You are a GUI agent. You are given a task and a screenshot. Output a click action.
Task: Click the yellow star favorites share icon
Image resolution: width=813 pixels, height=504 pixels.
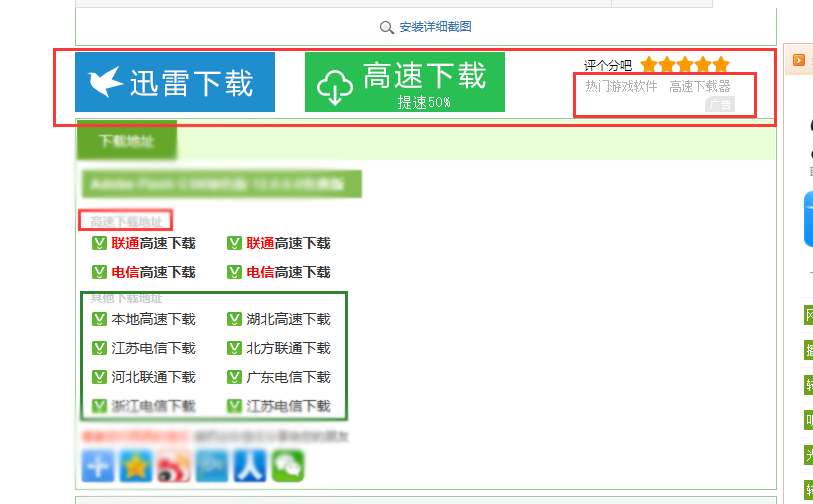tap(135, 466)
